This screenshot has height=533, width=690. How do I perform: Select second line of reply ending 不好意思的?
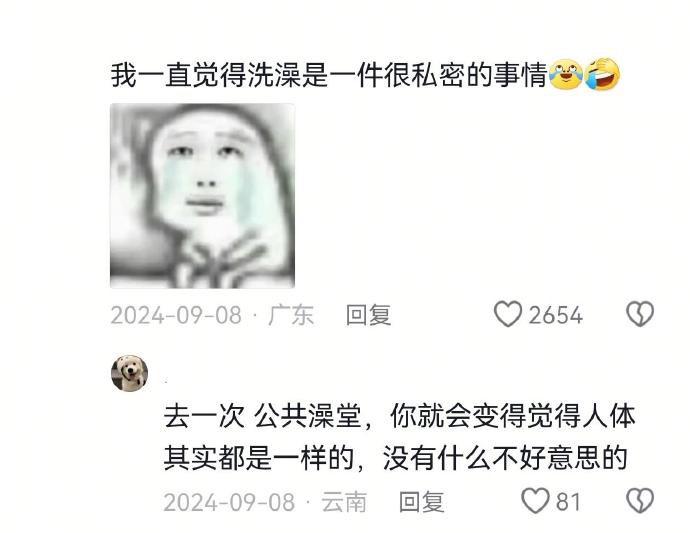395,458
